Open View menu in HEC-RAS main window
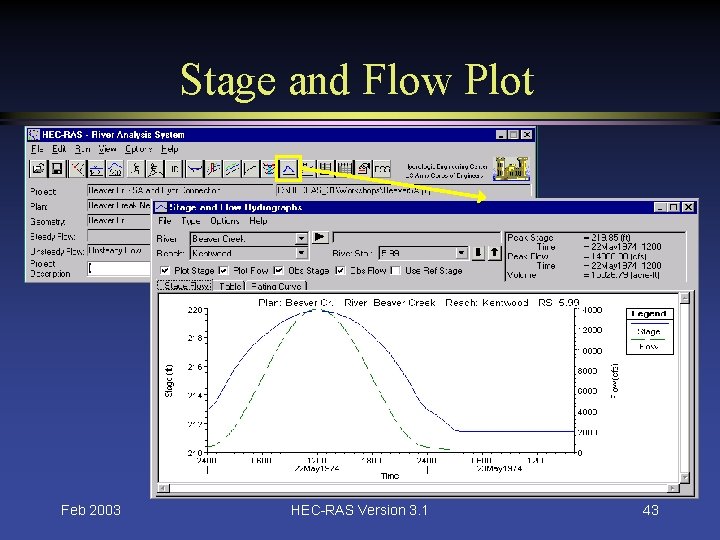Screen dimensions: 720x540 point(107,149)
